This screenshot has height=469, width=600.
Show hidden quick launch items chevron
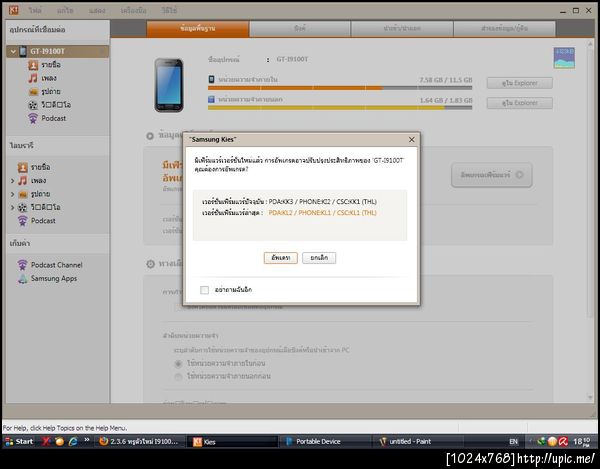87,440
